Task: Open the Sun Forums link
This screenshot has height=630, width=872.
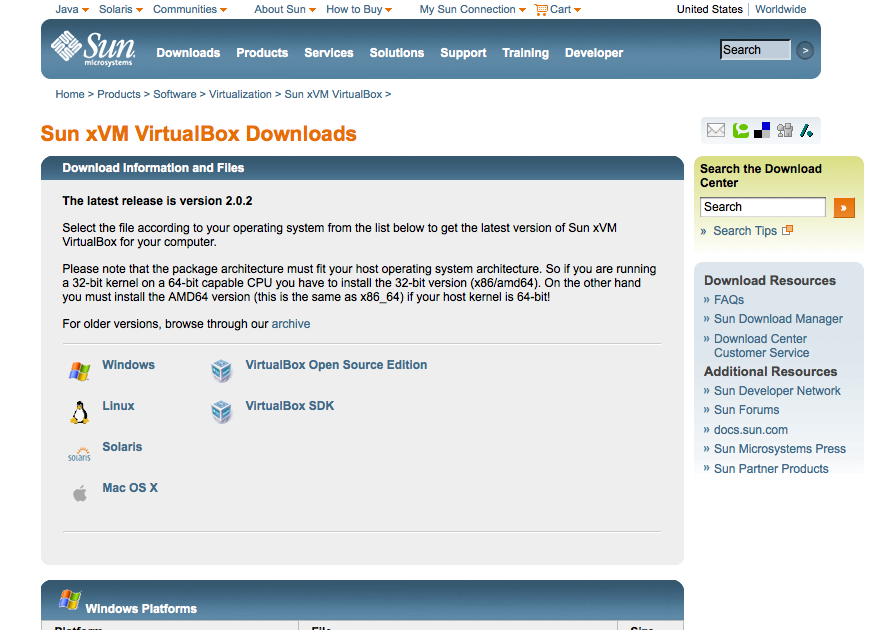Action: pos(746,410)
